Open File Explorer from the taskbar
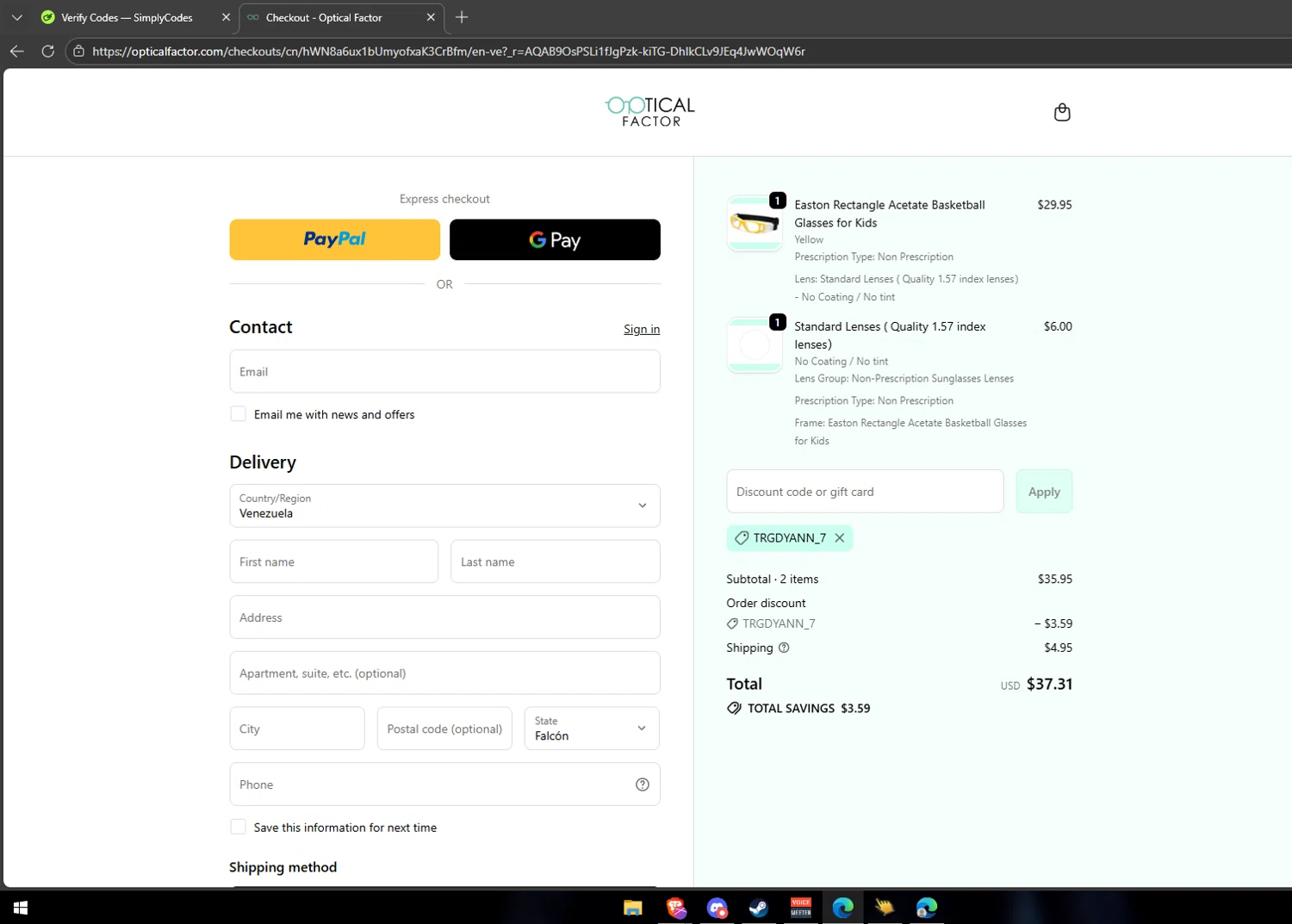 [x=633, y=908]
